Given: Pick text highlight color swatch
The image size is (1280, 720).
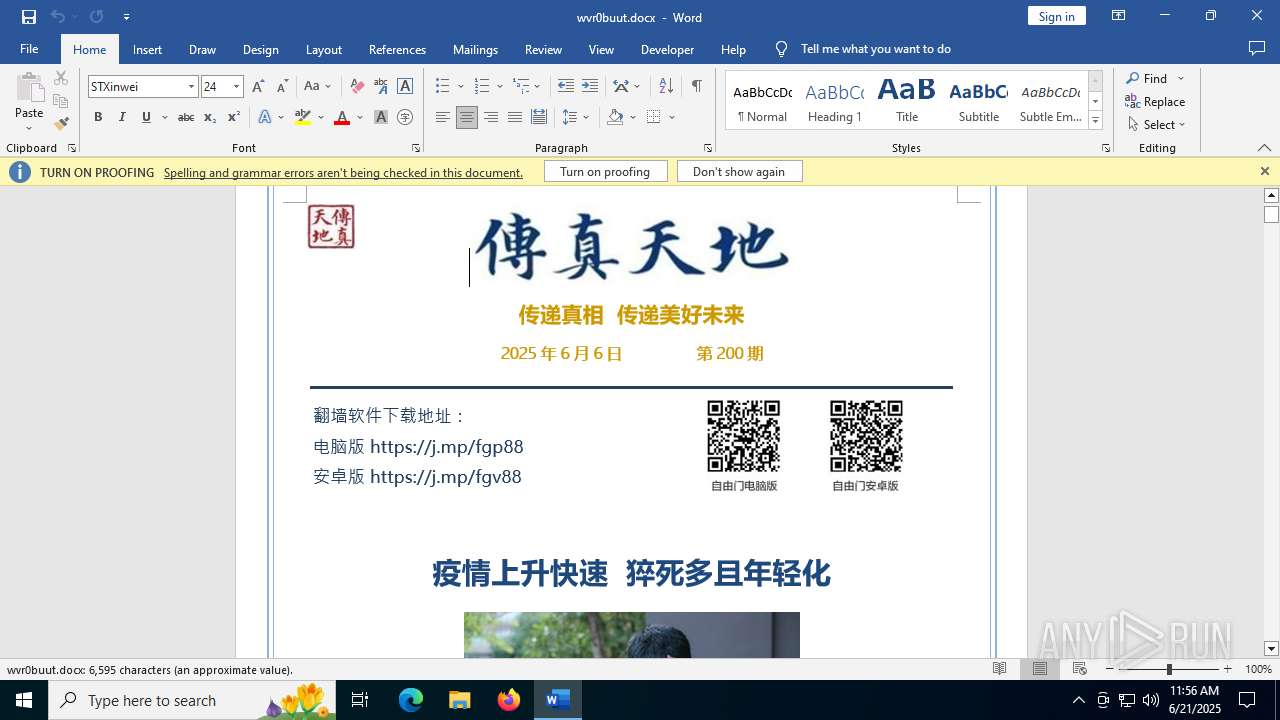Looking at the screenshot, I should [x=303, y=117].
